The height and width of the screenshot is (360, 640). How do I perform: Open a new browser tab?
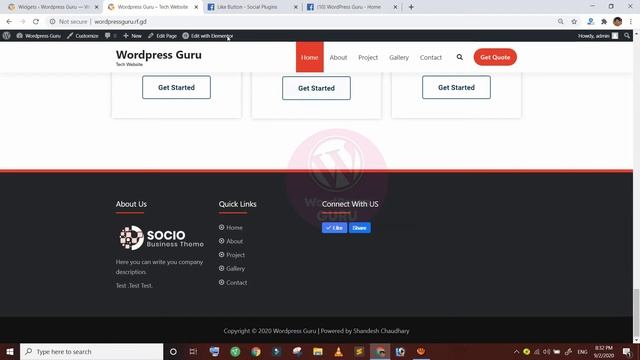(411, 7)
